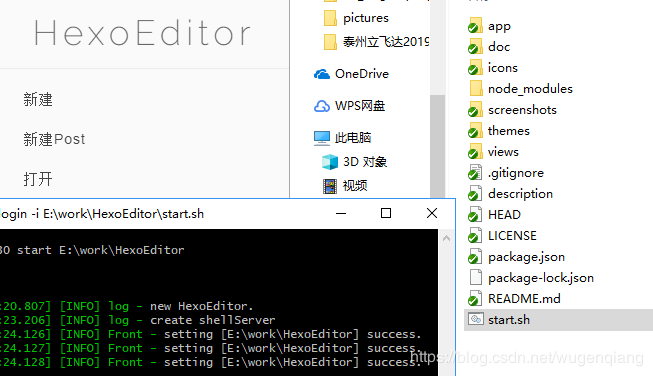653x376 pixels.
Task: Click the package.json file icon
Action: (475, 257)
